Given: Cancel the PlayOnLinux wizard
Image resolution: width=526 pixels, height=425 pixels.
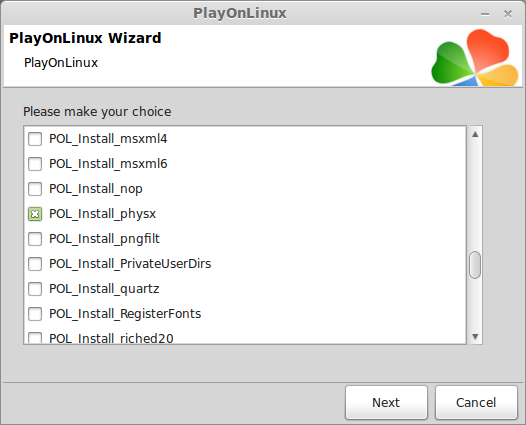Looking at the screenshot, I should point(476,403).
